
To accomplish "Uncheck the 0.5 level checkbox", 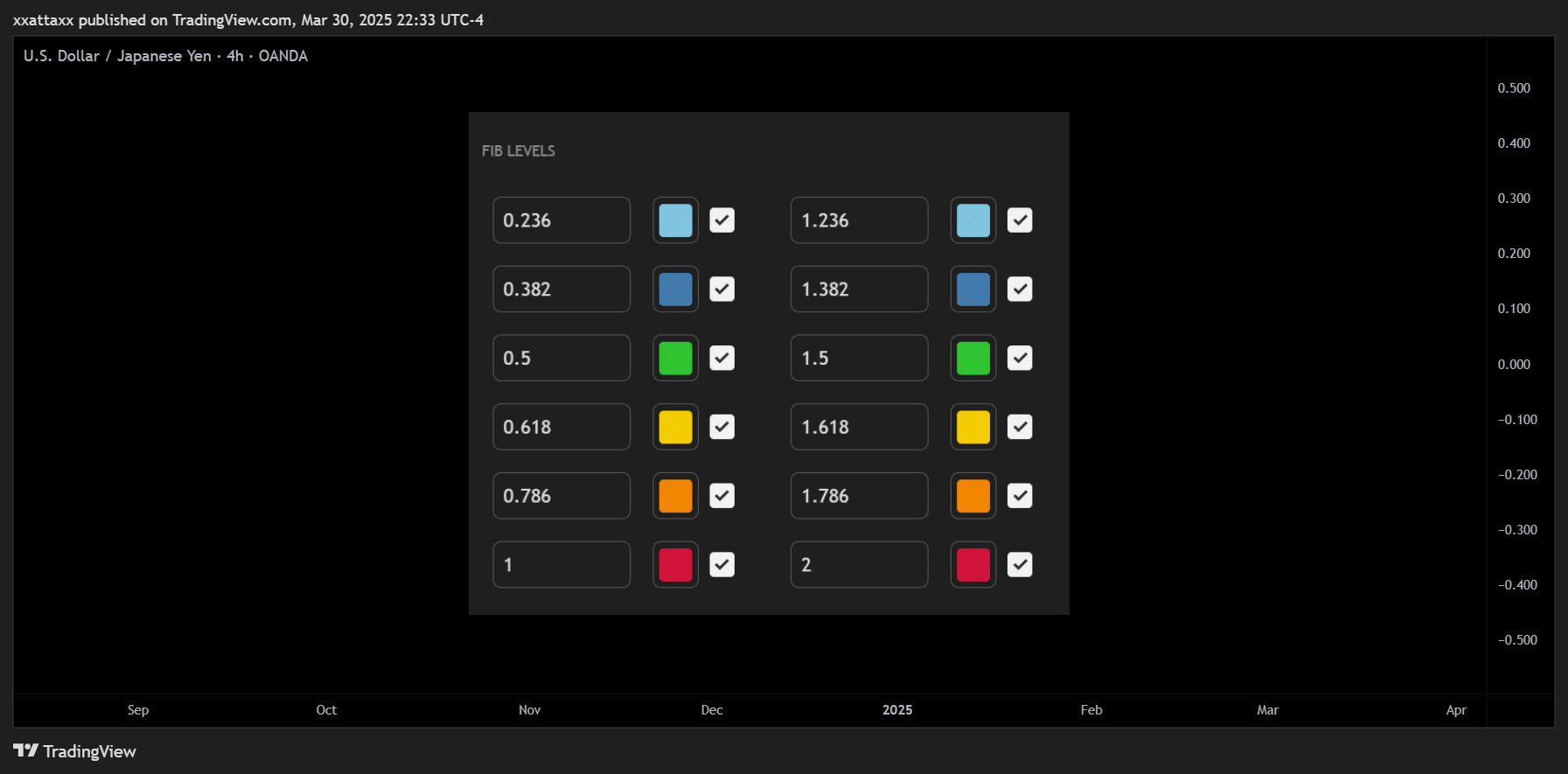I will click(721, 358).
